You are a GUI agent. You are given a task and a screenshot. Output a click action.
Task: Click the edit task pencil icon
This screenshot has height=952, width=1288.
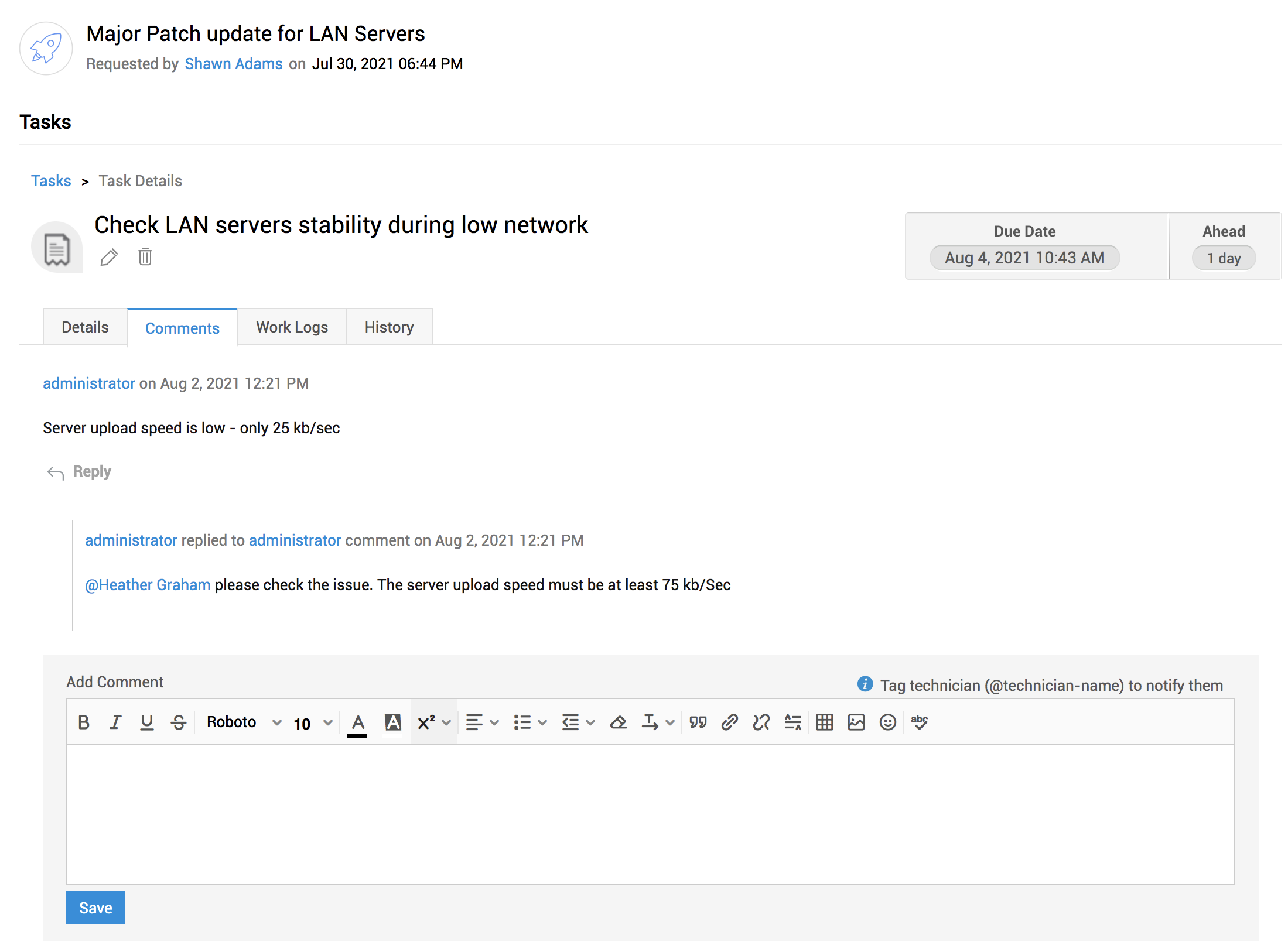[x=109, y=257]
